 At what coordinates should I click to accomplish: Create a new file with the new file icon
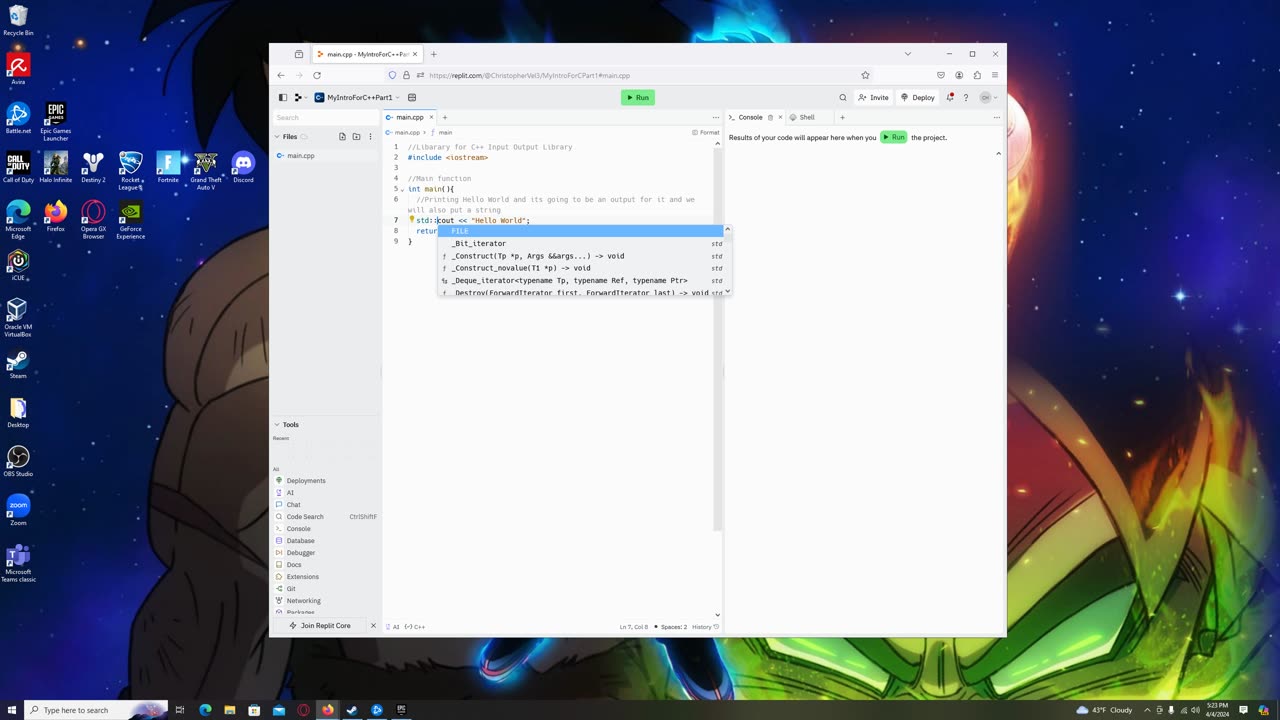tap(342, 136)
